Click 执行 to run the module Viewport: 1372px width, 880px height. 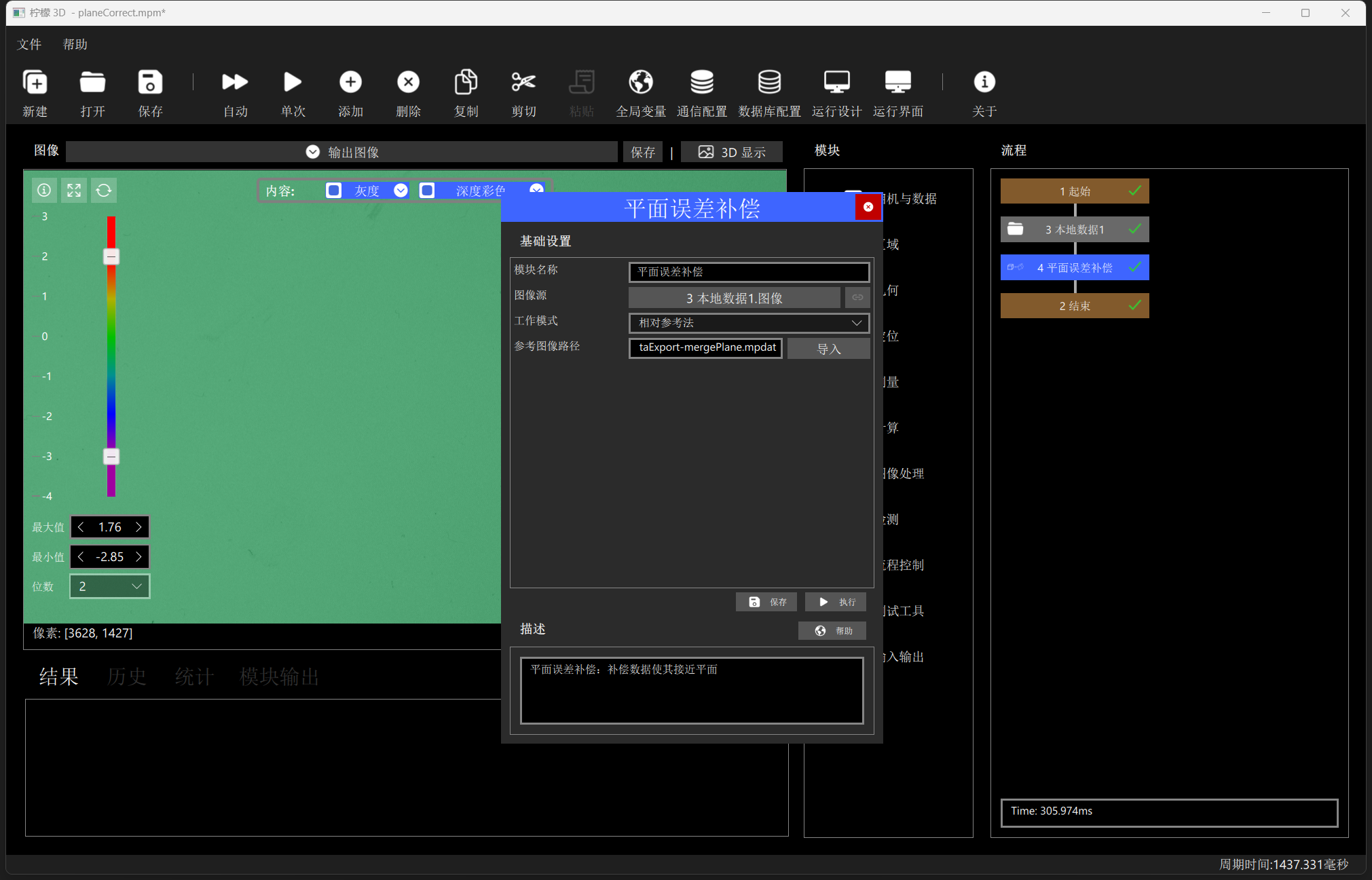(x=836, y=602)
